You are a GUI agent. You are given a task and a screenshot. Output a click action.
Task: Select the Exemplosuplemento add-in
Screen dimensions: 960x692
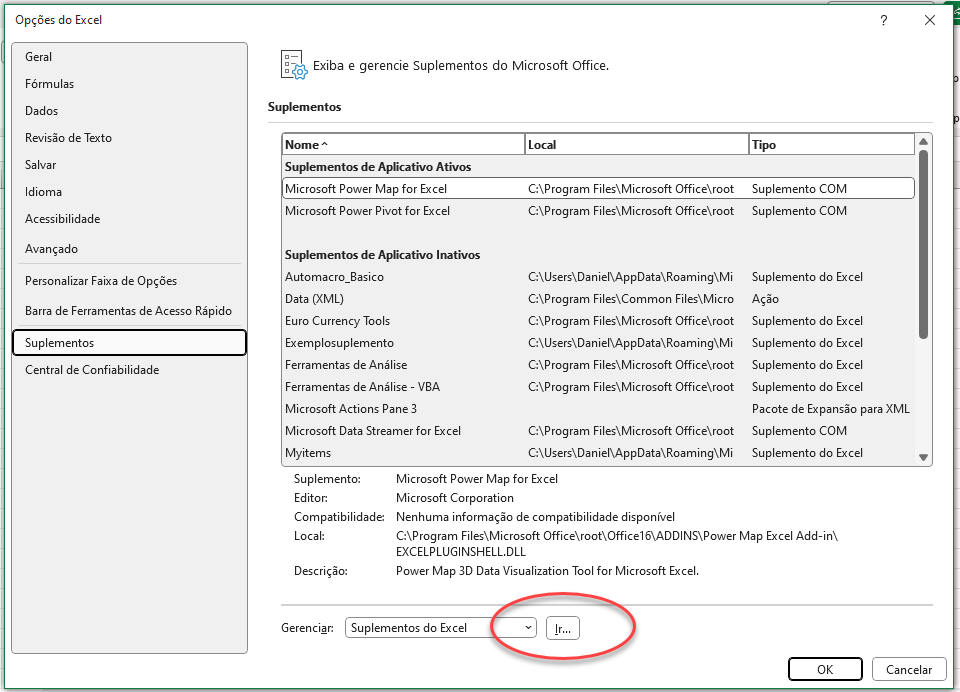click(x=598, y=343)
